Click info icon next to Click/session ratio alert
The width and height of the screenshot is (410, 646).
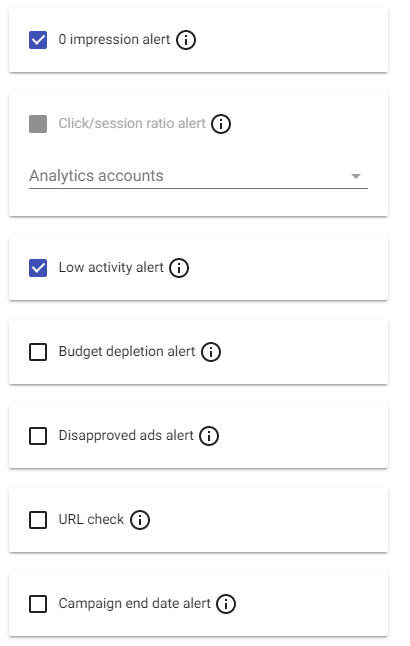(221, 124)
